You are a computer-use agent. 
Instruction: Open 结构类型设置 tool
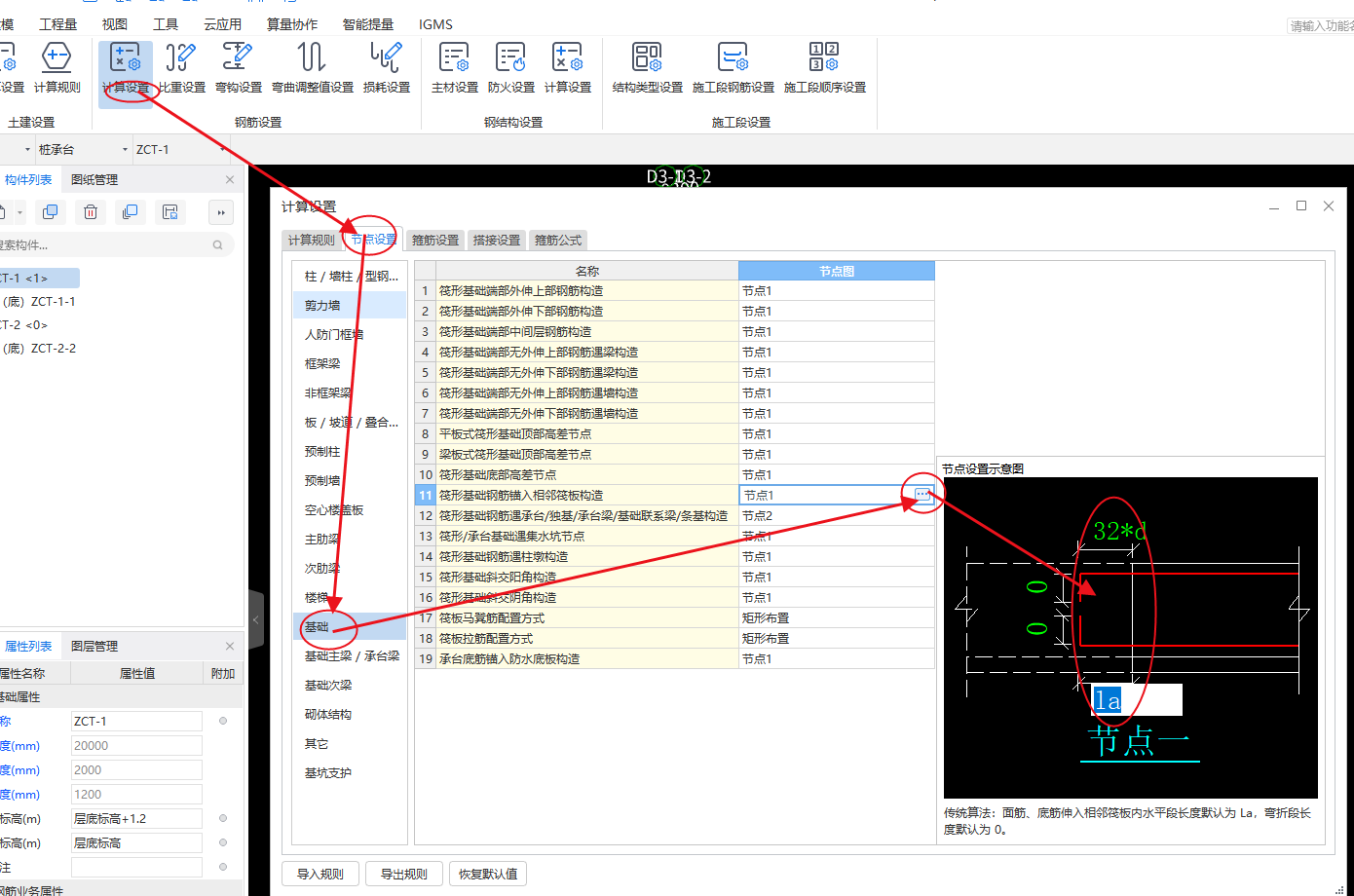647,68
